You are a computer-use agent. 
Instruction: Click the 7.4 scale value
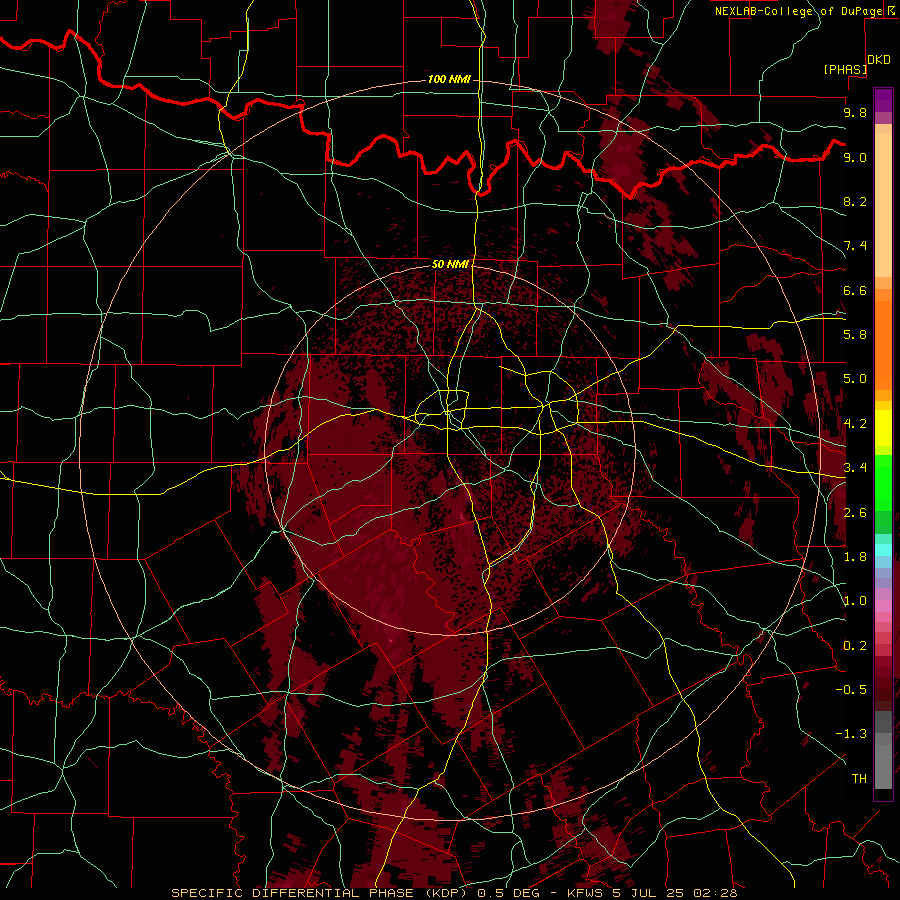(x=855, y=246)
